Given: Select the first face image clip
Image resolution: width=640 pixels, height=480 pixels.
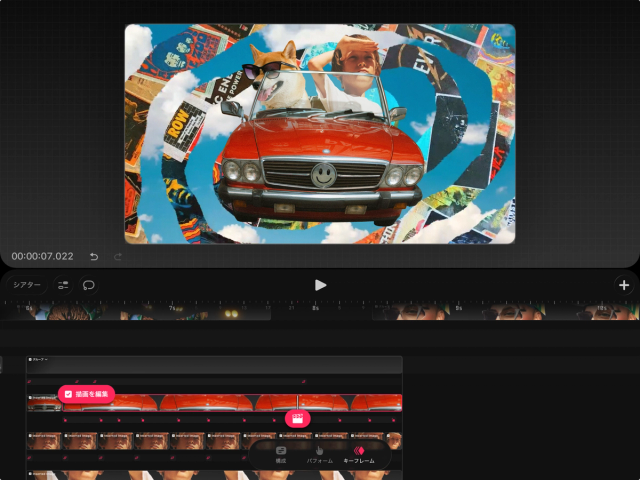Looking at the screenshot, I should [x=44, y=441].
